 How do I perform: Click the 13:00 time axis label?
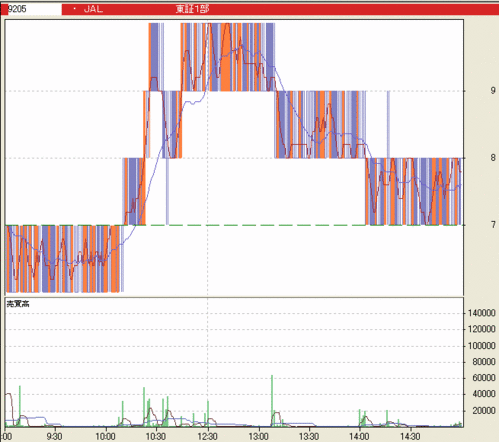[258, 436]
